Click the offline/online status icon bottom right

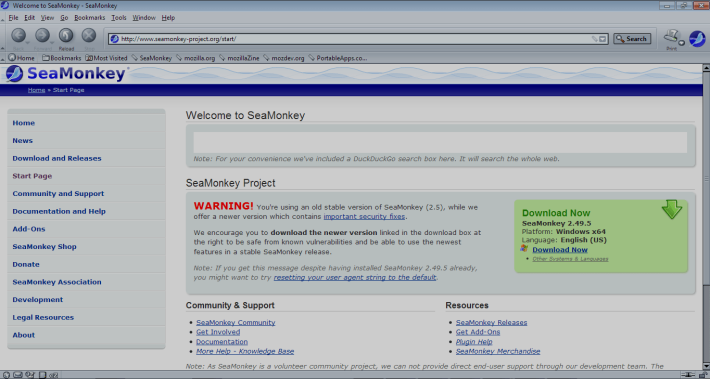pyautogui.click(x=689, y=375)
